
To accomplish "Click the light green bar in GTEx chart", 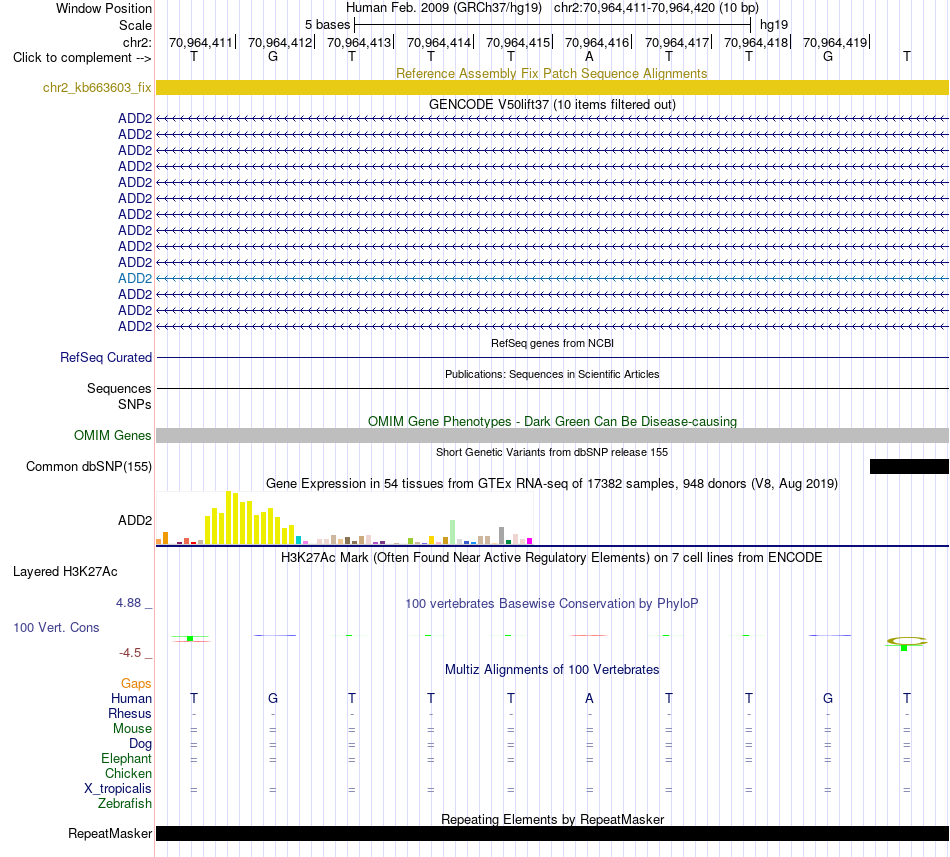I will pyautogui.click(x=452, y=532).
